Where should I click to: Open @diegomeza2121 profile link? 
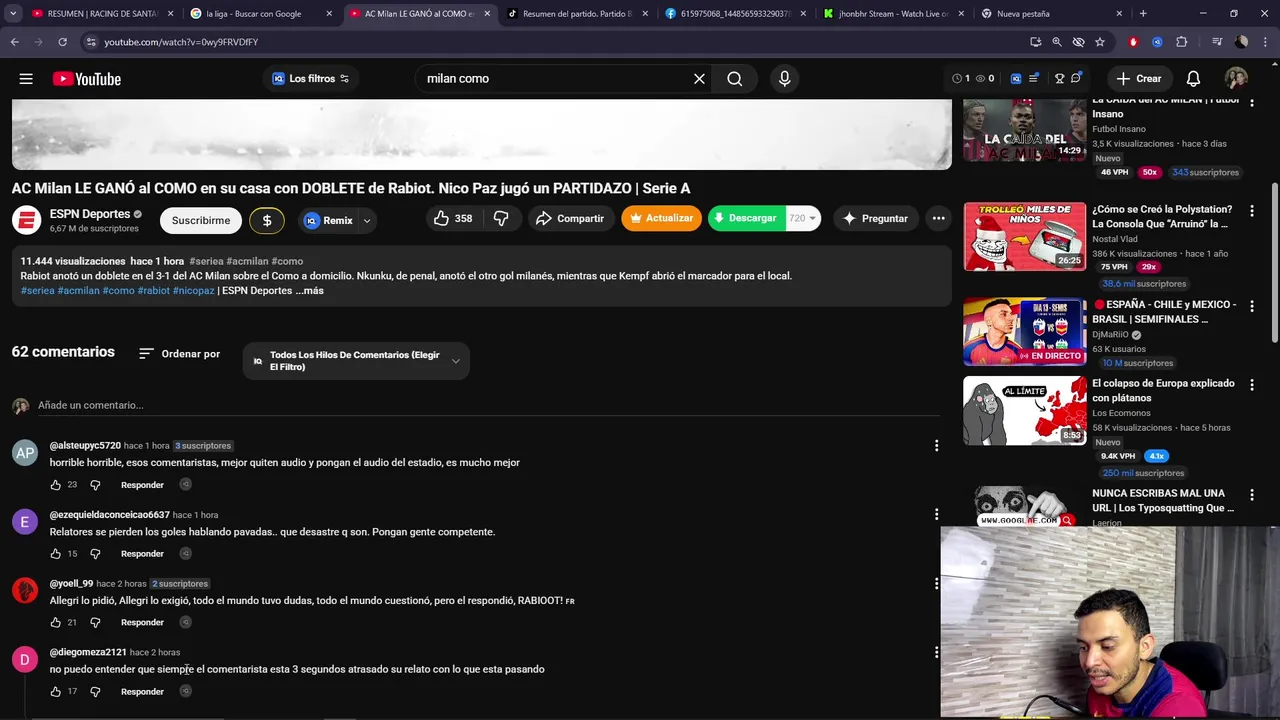88,652
